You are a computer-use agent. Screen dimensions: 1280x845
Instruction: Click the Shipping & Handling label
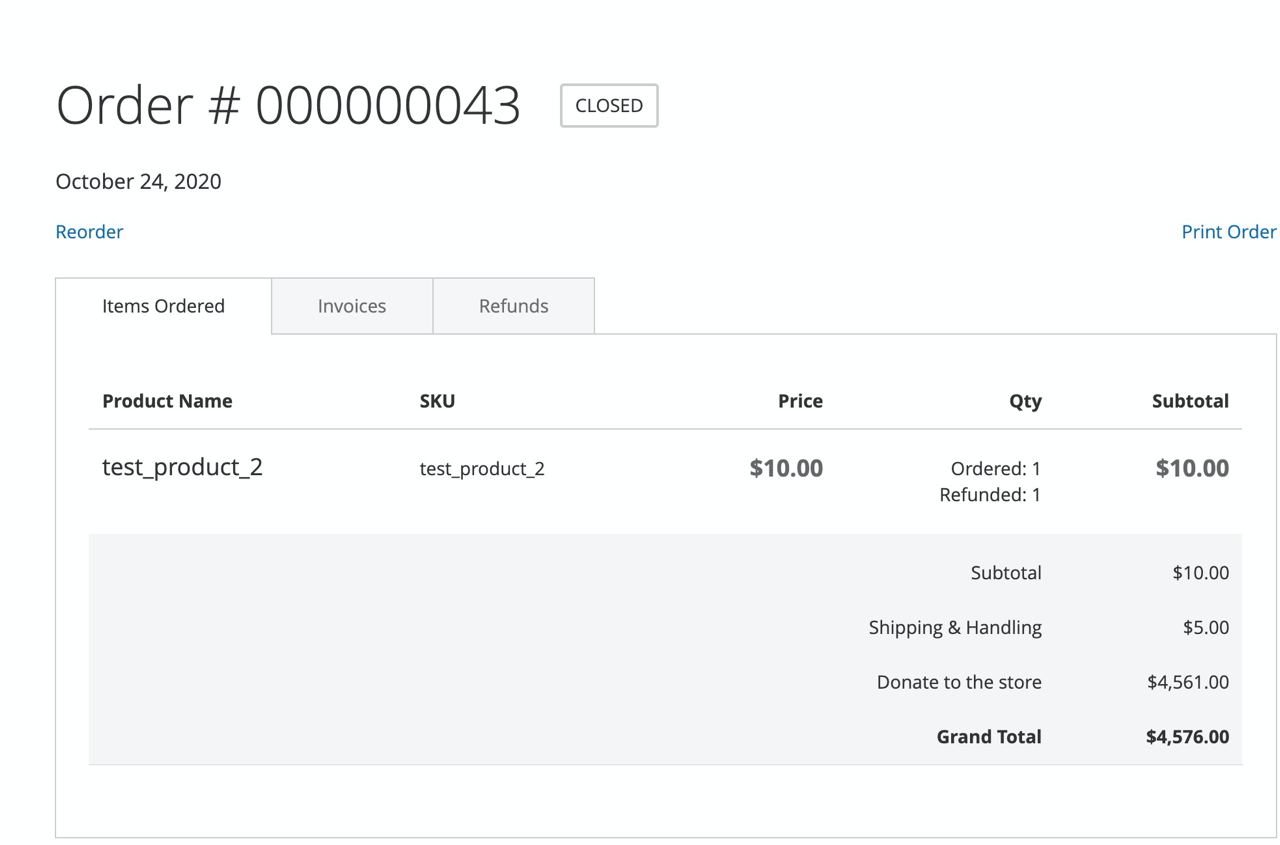click(955, 628)
